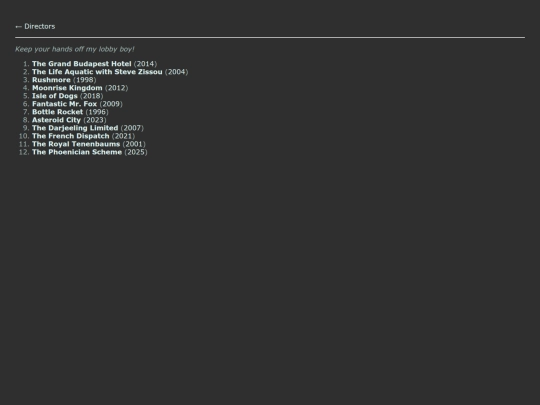This screenshot has height=405, width=540.
Task: Click the quote 'Keep your hands off my lobby boy!'
Action: (75, 49)
